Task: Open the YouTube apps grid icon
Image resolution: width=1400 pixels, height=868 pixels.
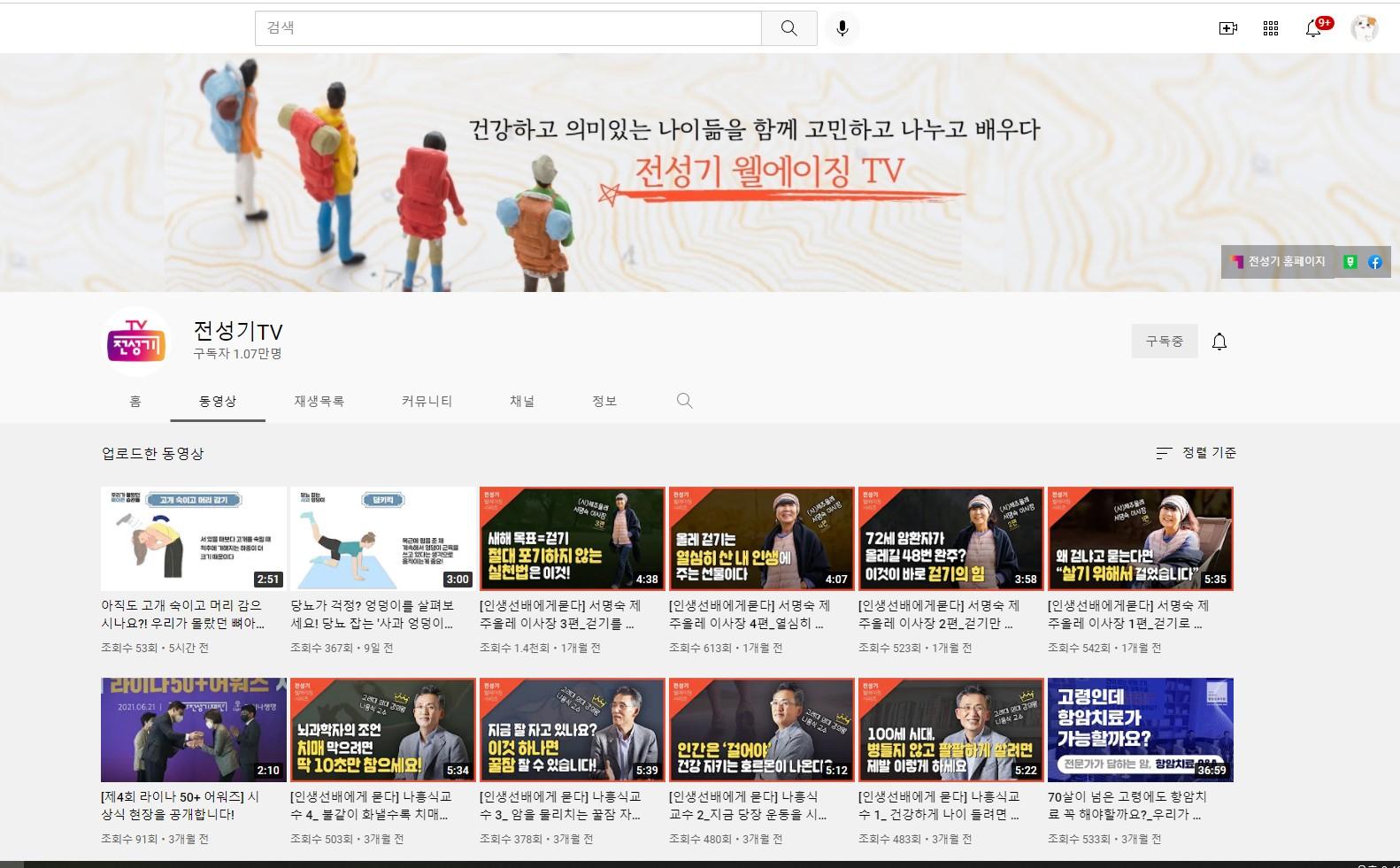Action: point(1271,28)
